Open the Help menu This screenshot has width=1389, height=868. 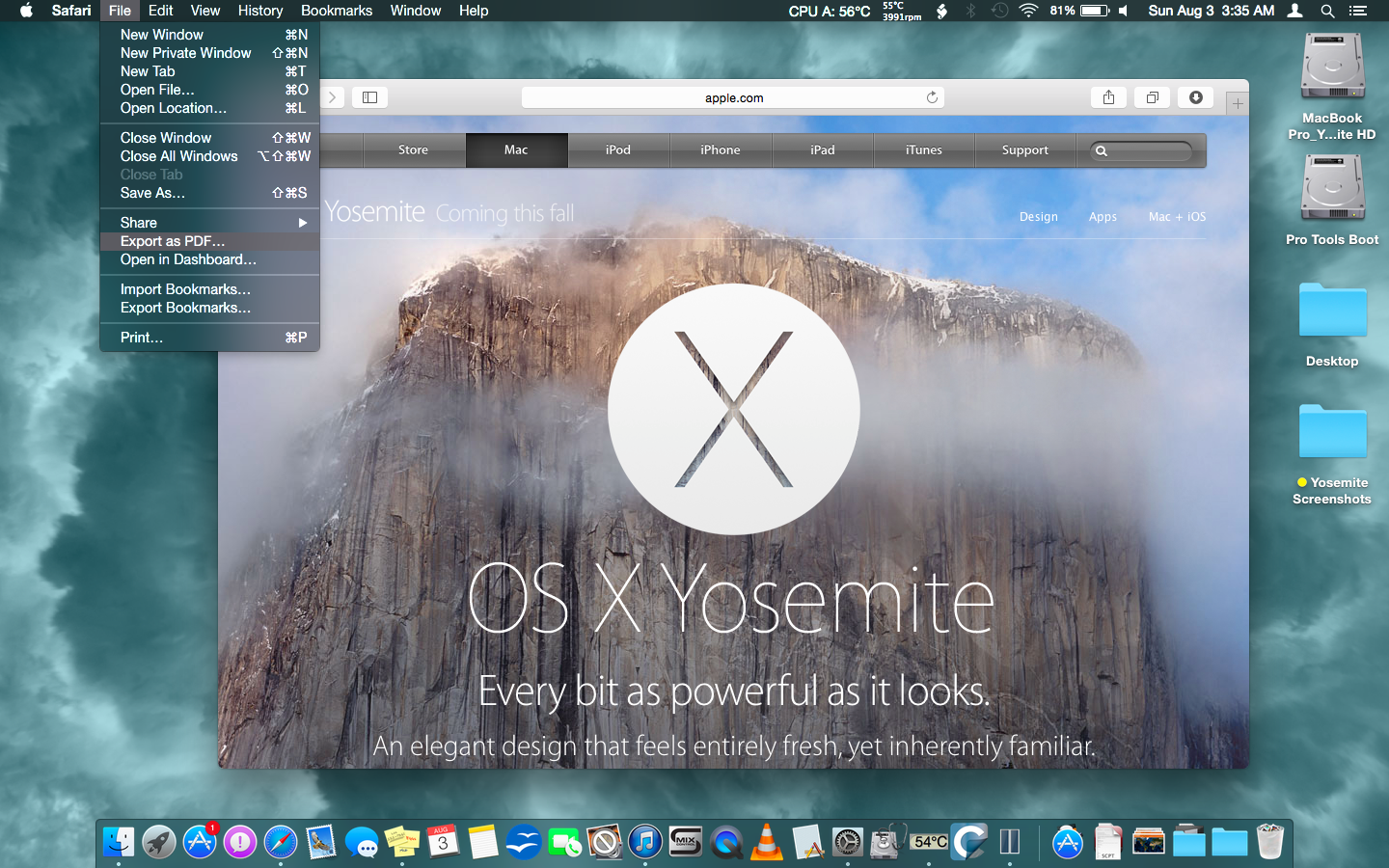(x=474, y=11)
